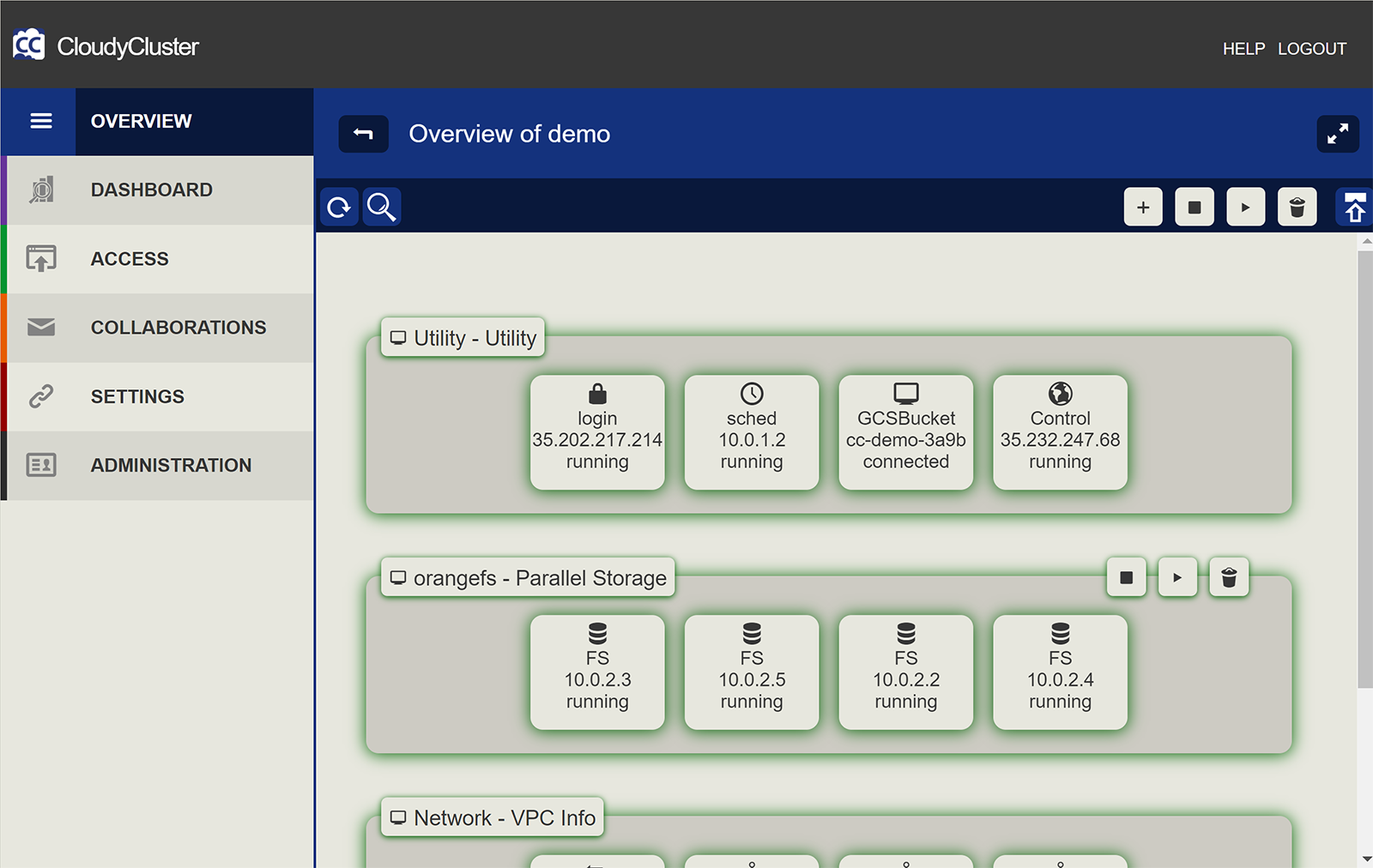Screen dimensions: 1373x868
Task: Click the Administration card icon
Action: (x=41, y=465)
